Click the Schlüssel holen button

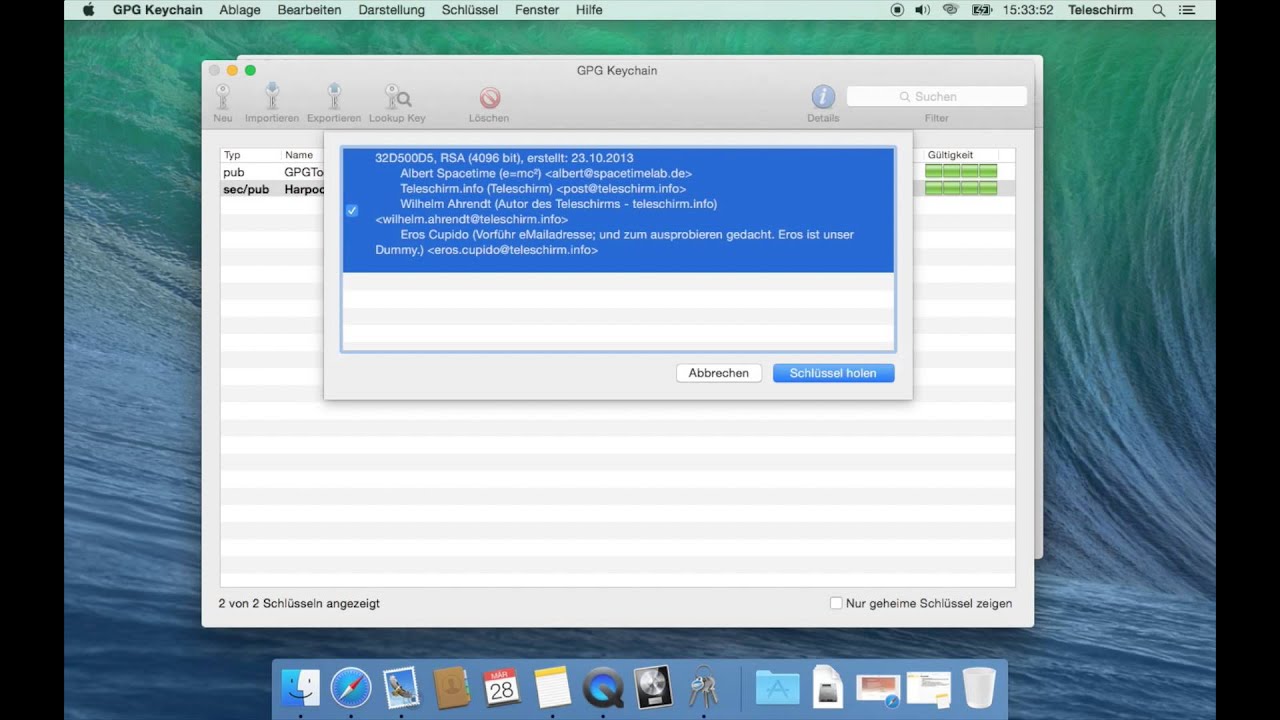click(833, 373)
